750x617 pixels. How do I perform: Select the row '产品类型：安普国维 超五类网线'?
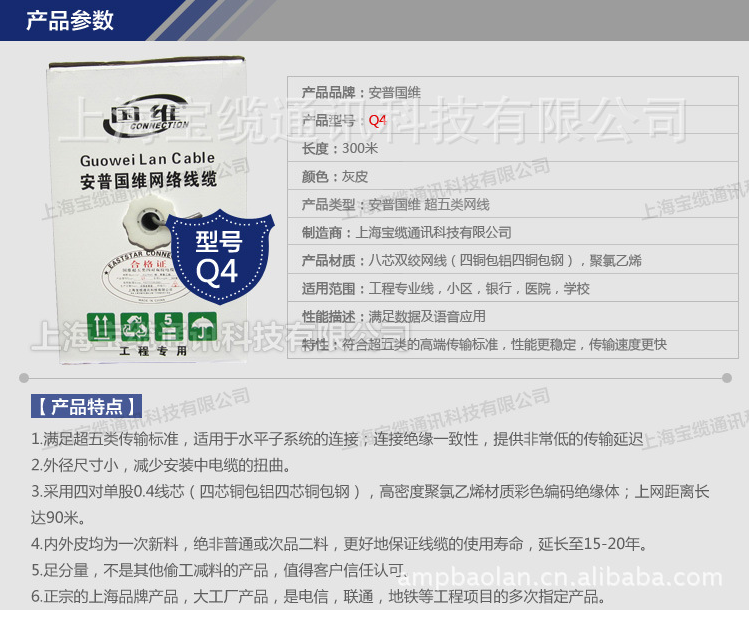[513, 204]
